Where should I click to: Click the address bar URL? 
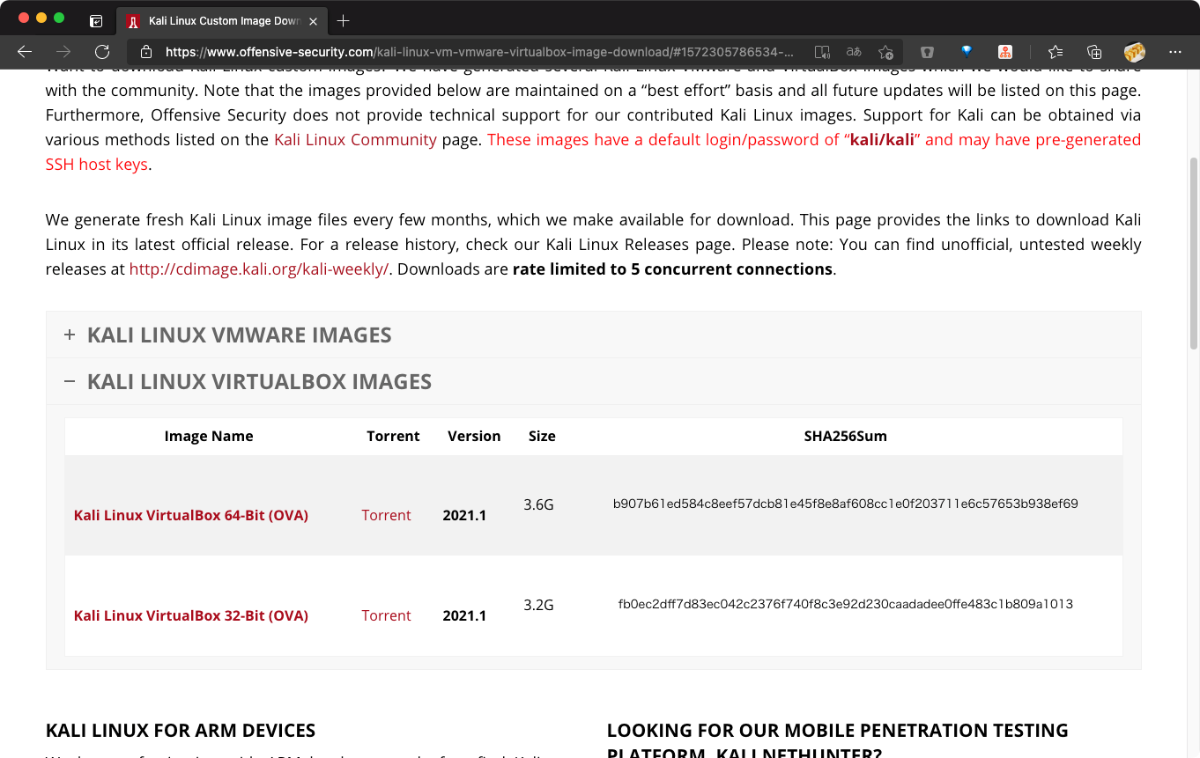coord(480,52)
